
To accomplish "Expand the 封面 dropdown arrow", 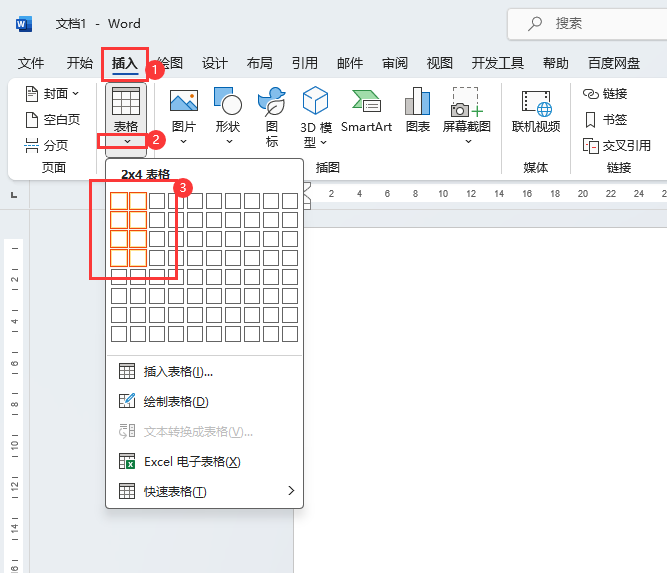I will (75, 94).
